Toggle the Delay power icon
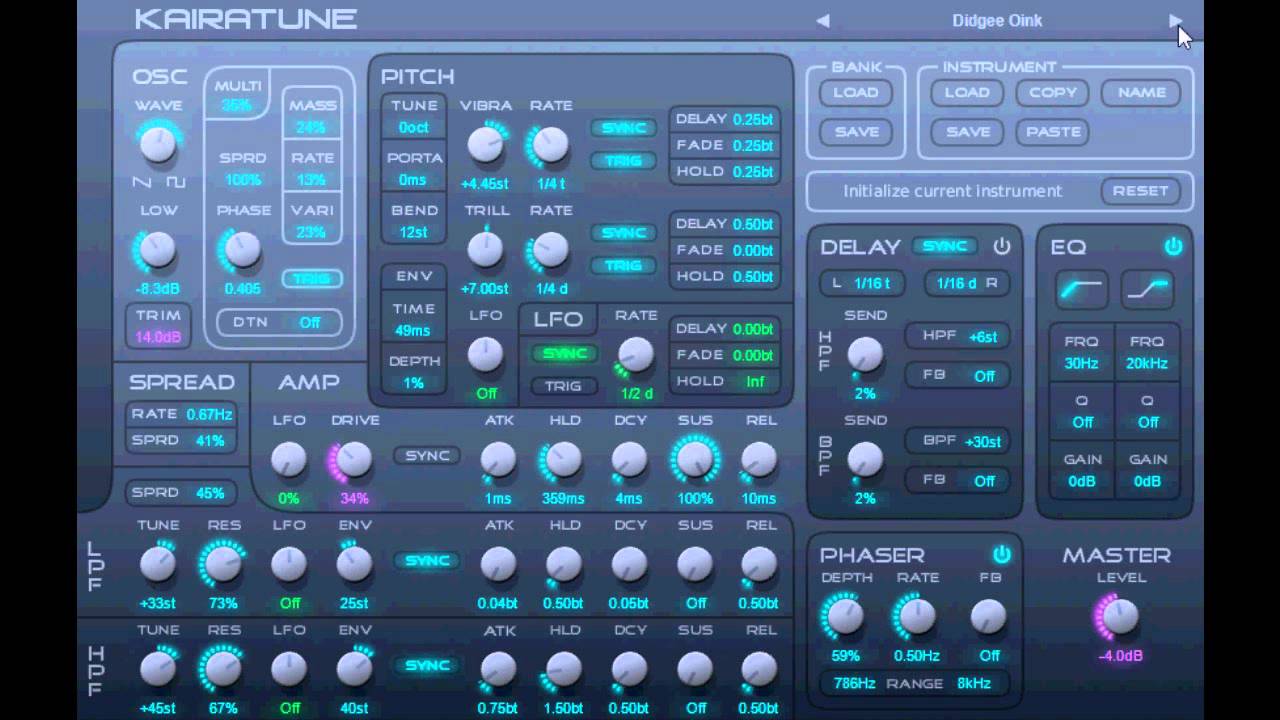 (x=1002, y=246)
